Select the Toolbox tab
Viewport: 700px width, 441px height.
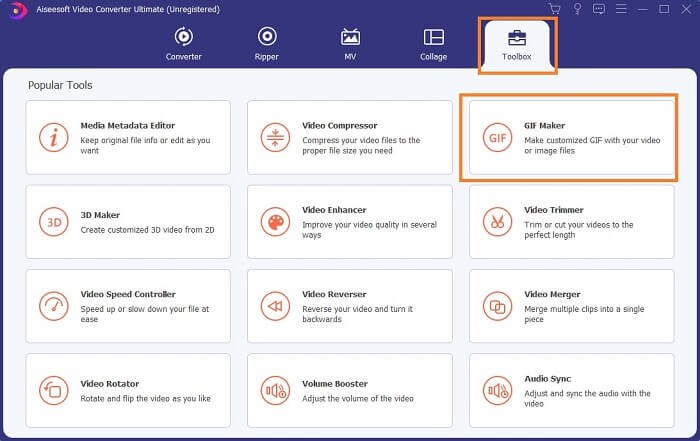[517, 45]
